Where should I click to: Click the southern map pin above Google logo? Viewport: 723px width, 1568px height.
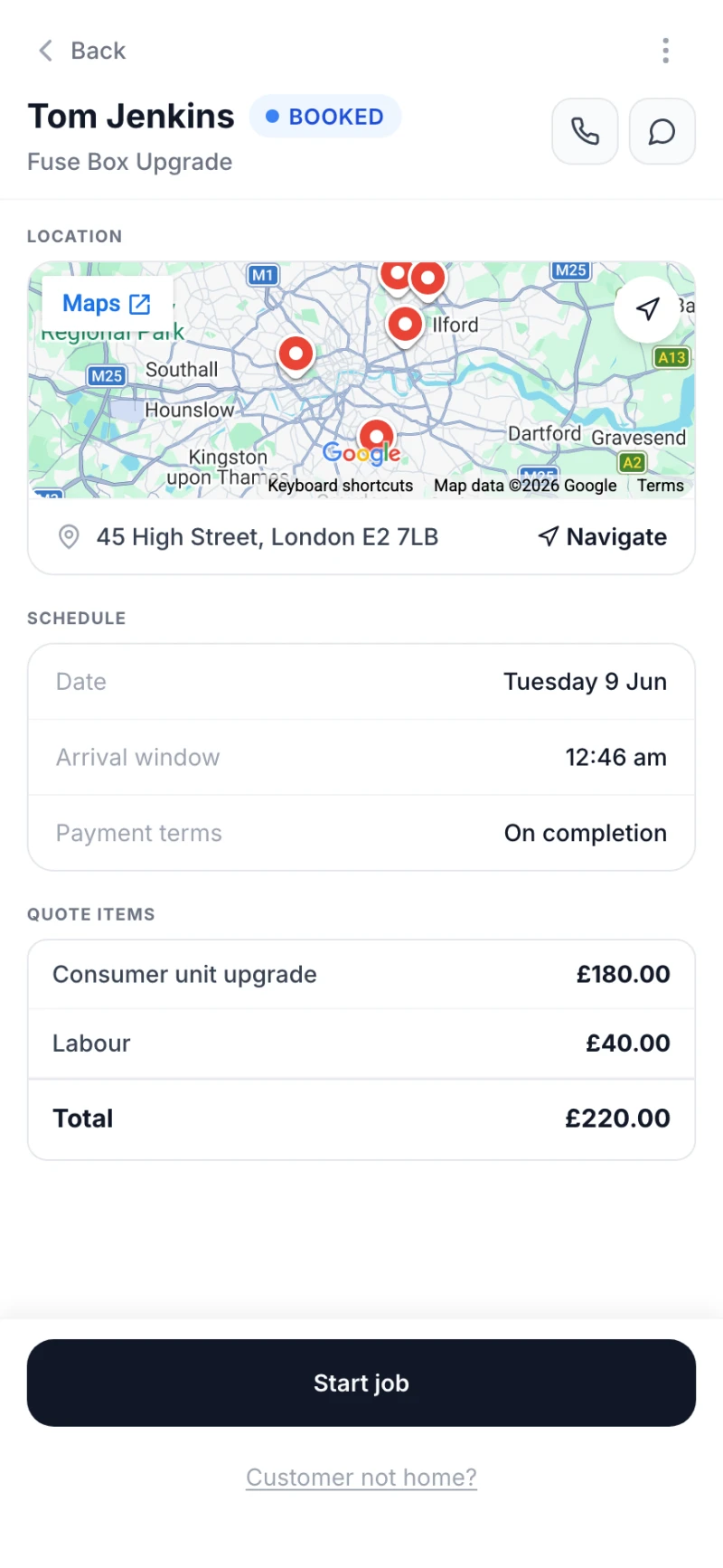[376, 437]
